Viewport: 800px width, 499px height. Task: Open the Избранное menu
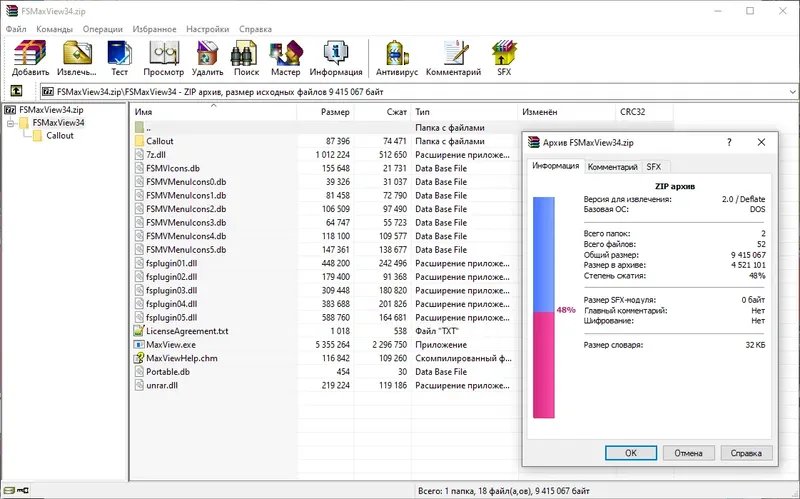154,29
